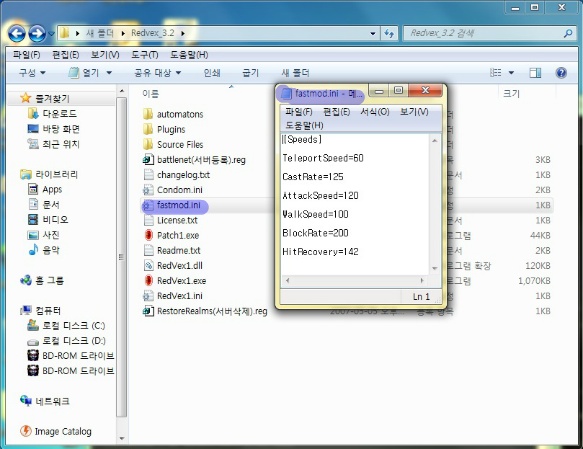Open the 사진 library in sidebar
The image size is (583, 449).
[x=44, y=235]
